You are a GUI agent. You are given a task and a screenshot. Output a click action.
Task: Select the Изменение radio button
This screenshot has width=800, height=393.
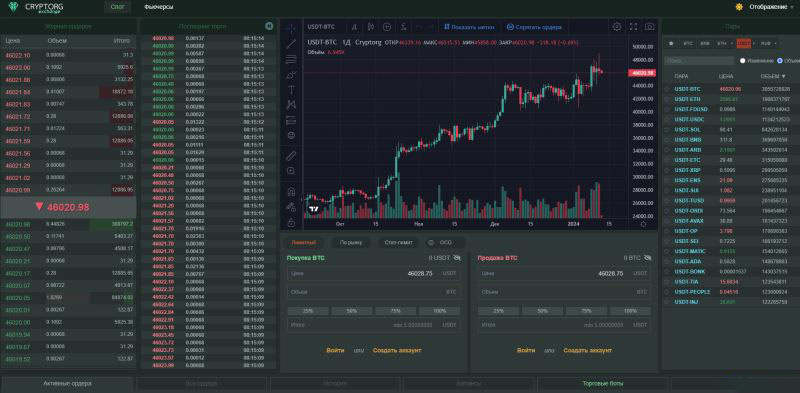coord(743,61)
